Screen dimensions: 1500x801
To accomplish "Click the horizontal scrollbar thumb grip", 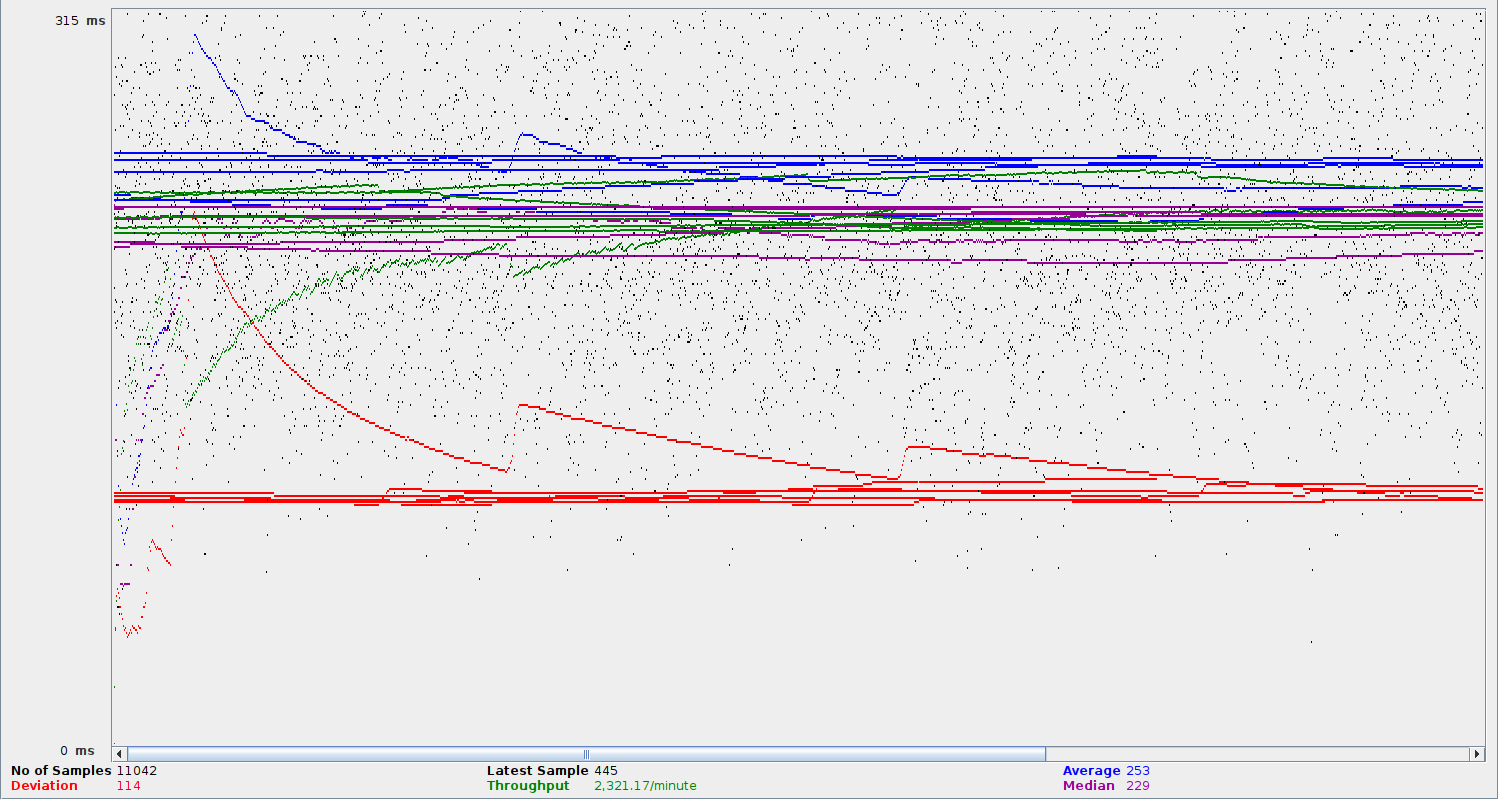I will (x=586, y=754).
